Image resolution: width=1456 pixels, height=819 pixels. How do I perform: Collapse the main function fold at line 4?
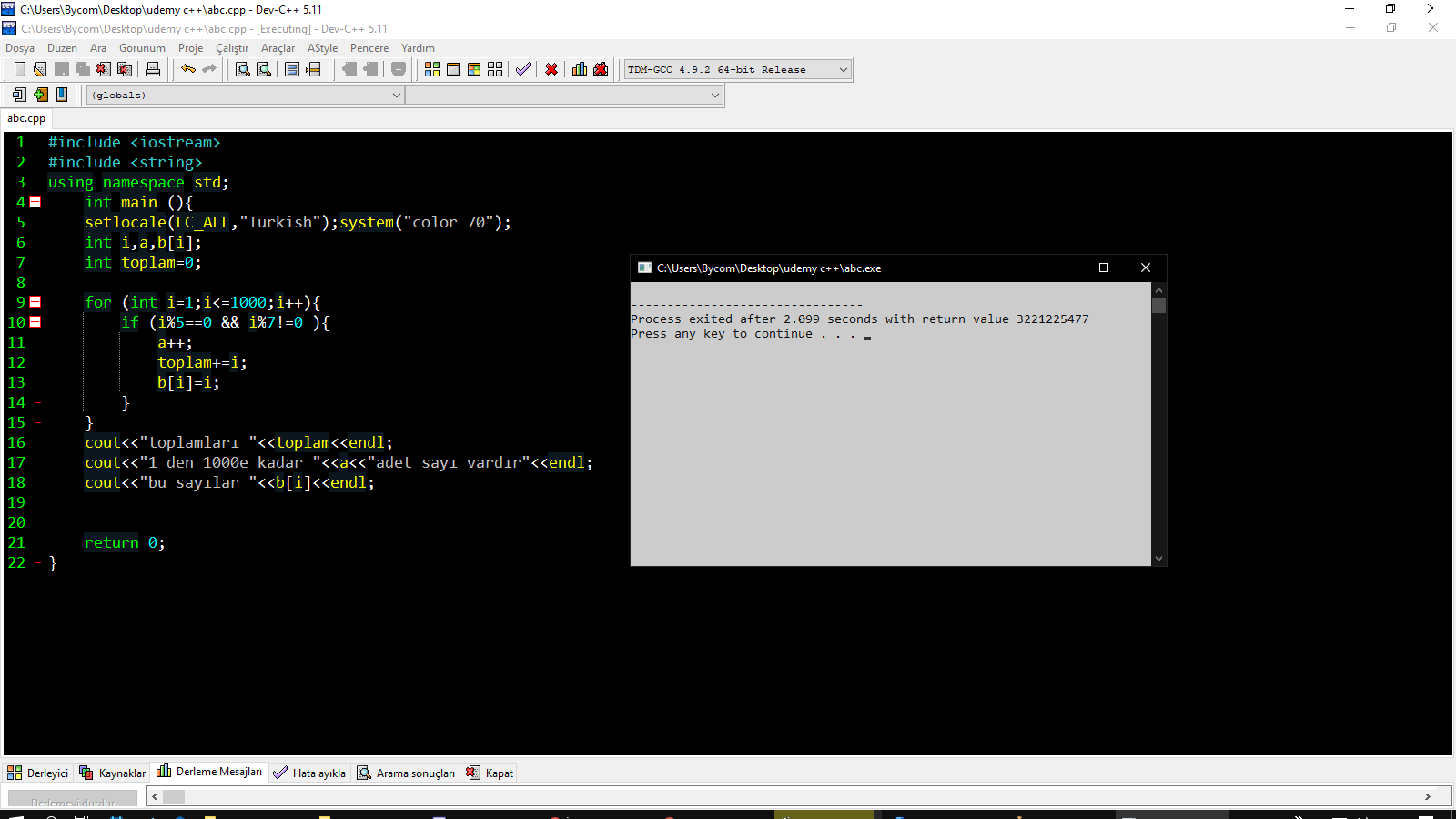pyautogui.click(x=35, y=202)
